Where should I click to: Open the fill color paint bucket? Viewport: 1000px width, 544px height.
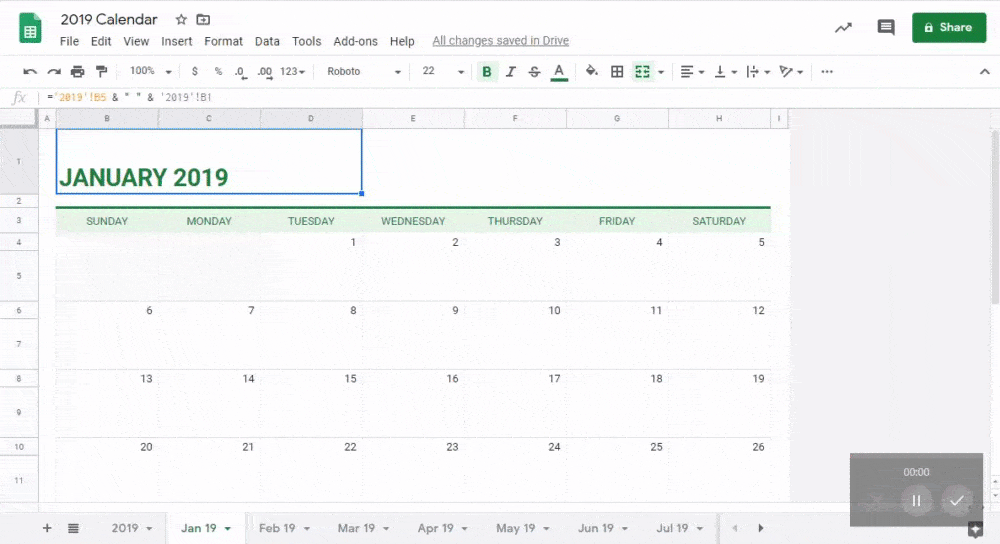pyautogui.click(x=591, y=72)
